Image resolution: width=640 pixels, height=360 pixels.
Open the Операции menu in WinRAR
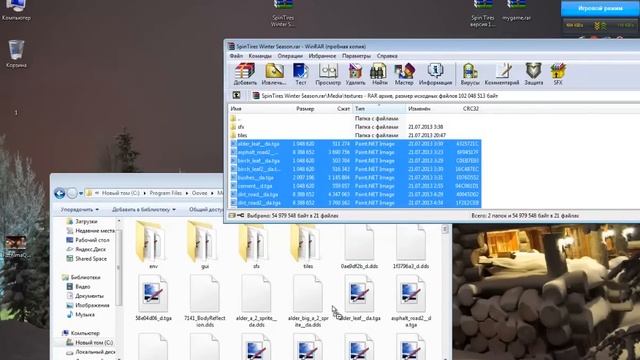290,56
